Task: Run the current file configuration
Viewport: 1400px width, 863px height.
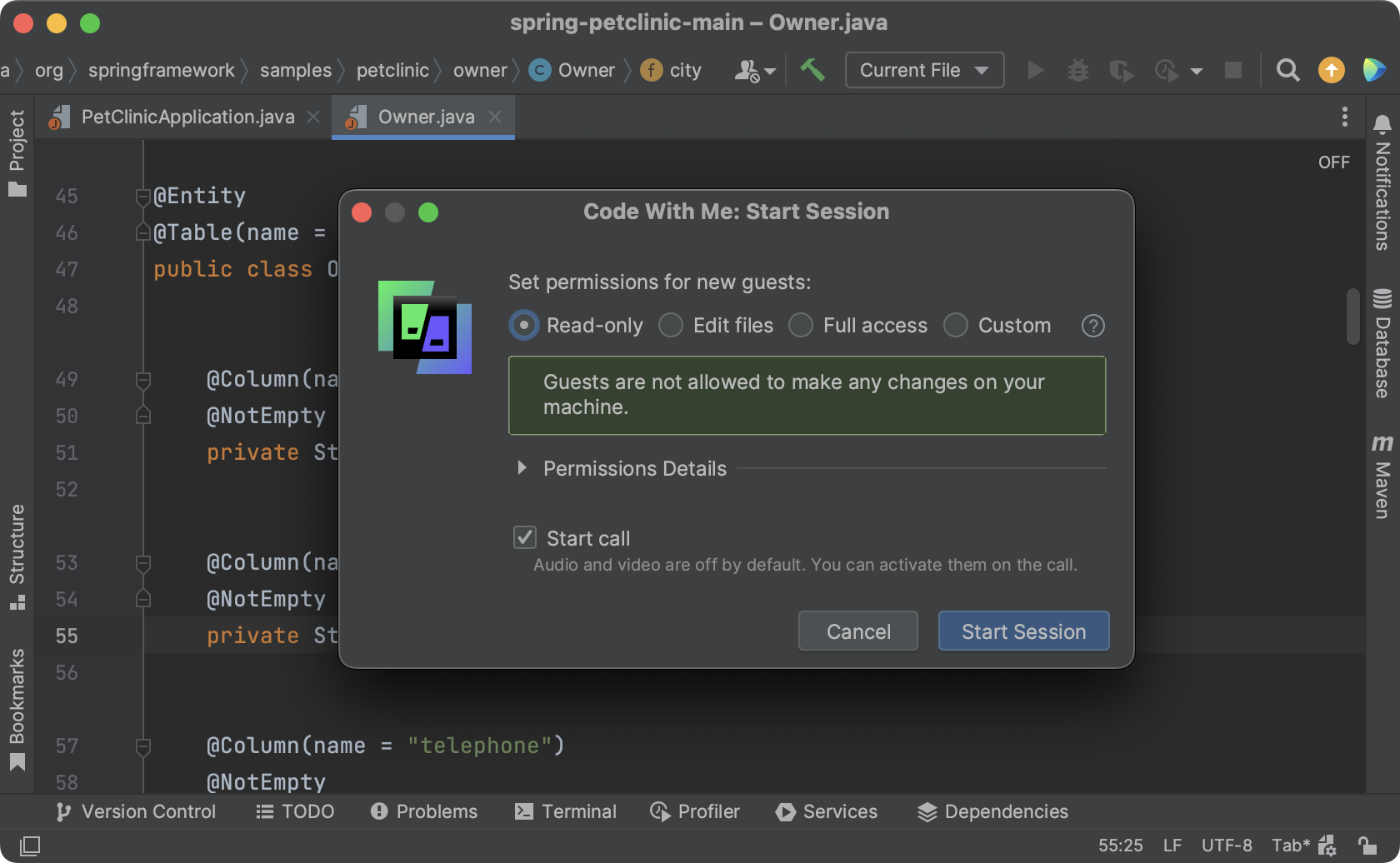Action: click(1035, 70)
